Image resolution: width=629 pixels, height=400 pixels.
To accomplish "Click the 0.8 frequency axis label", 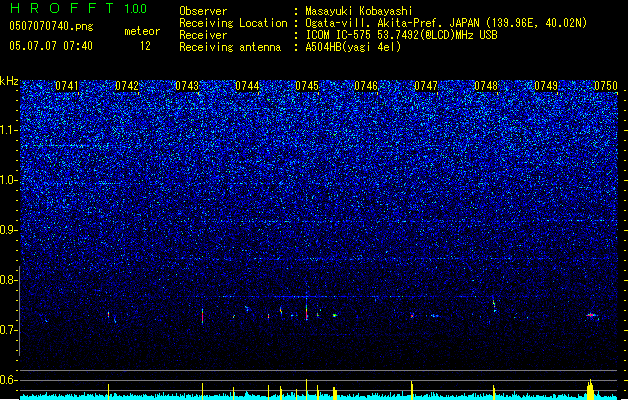I will click(x=8, y=280).
